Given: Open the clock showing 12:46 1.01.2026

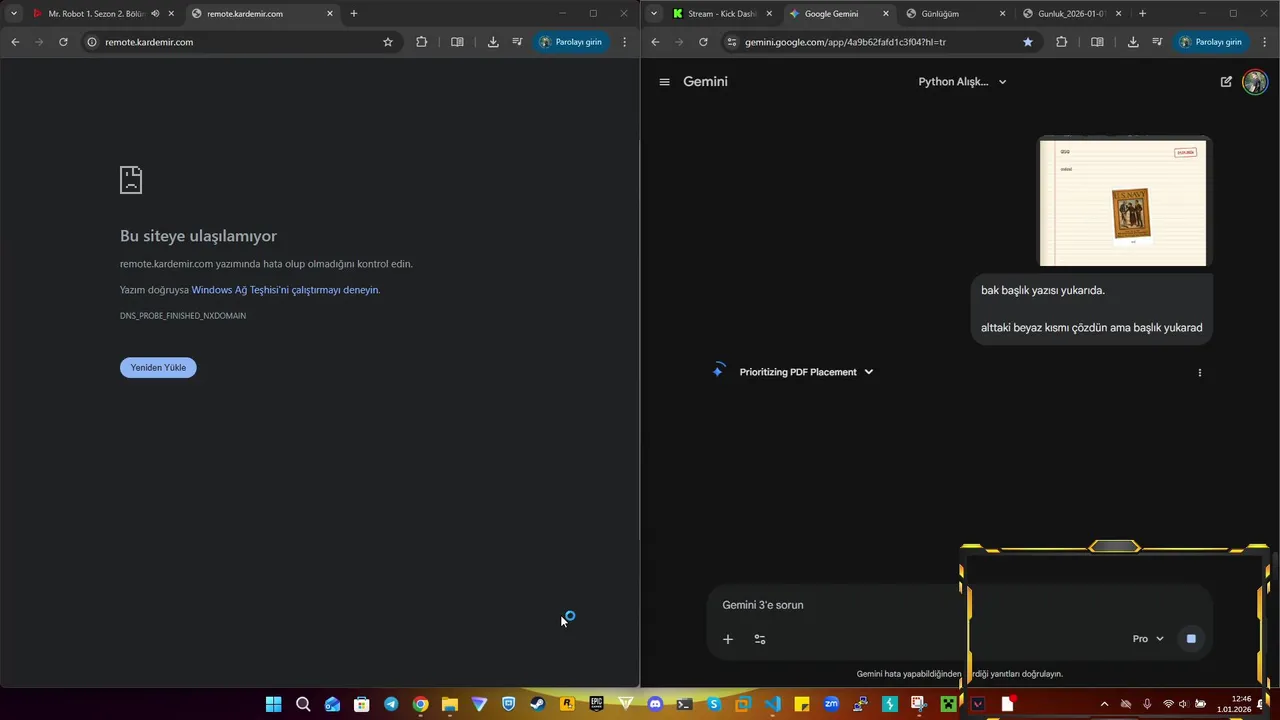Looking at the screenshot, I should (x=1234, y=704).
